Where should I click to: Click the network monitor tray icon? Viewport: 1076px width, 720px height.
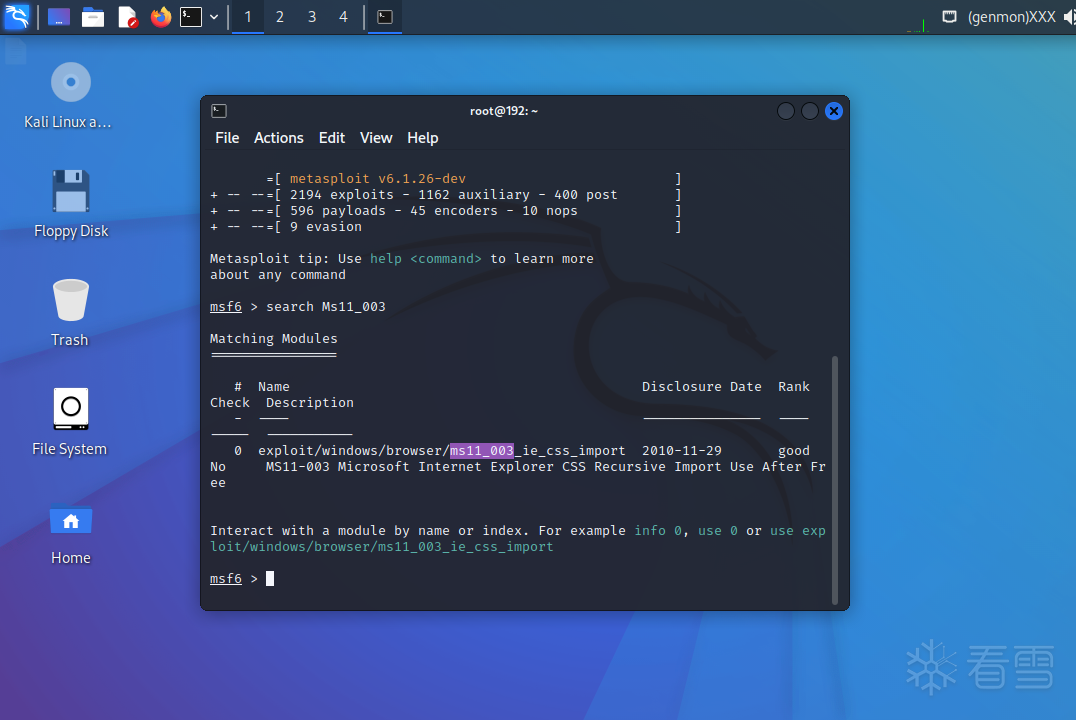pyautogui.click(x=950, y=16)
